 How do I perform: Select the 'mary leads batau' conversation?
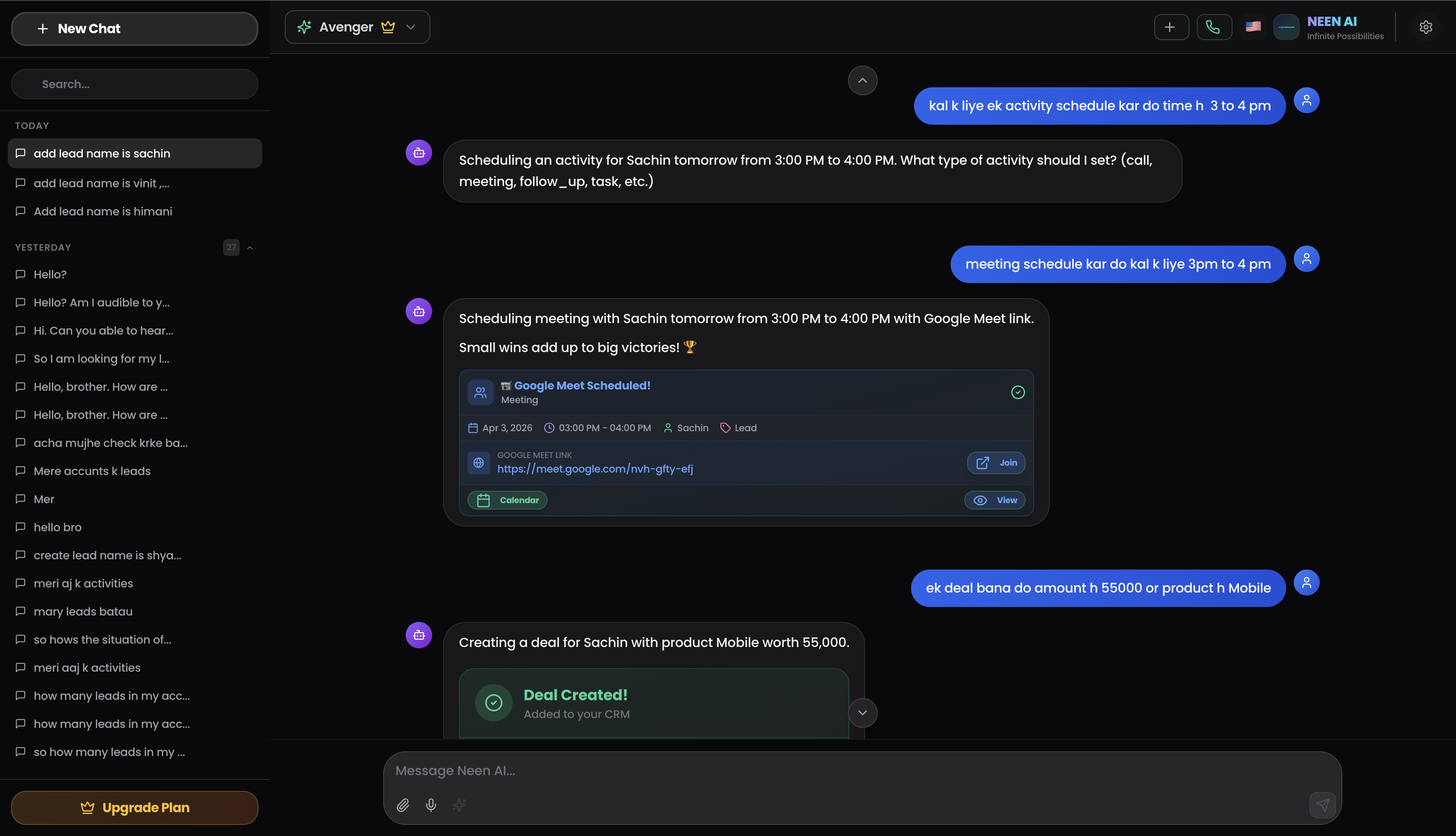point(83,611)
